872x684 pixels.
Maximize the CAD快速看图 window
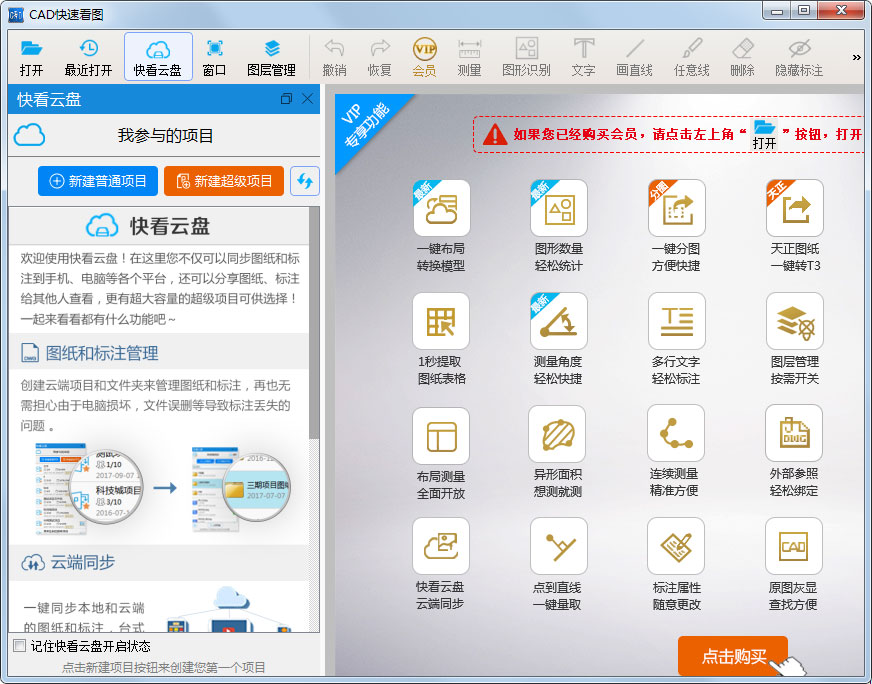[804, 11]
